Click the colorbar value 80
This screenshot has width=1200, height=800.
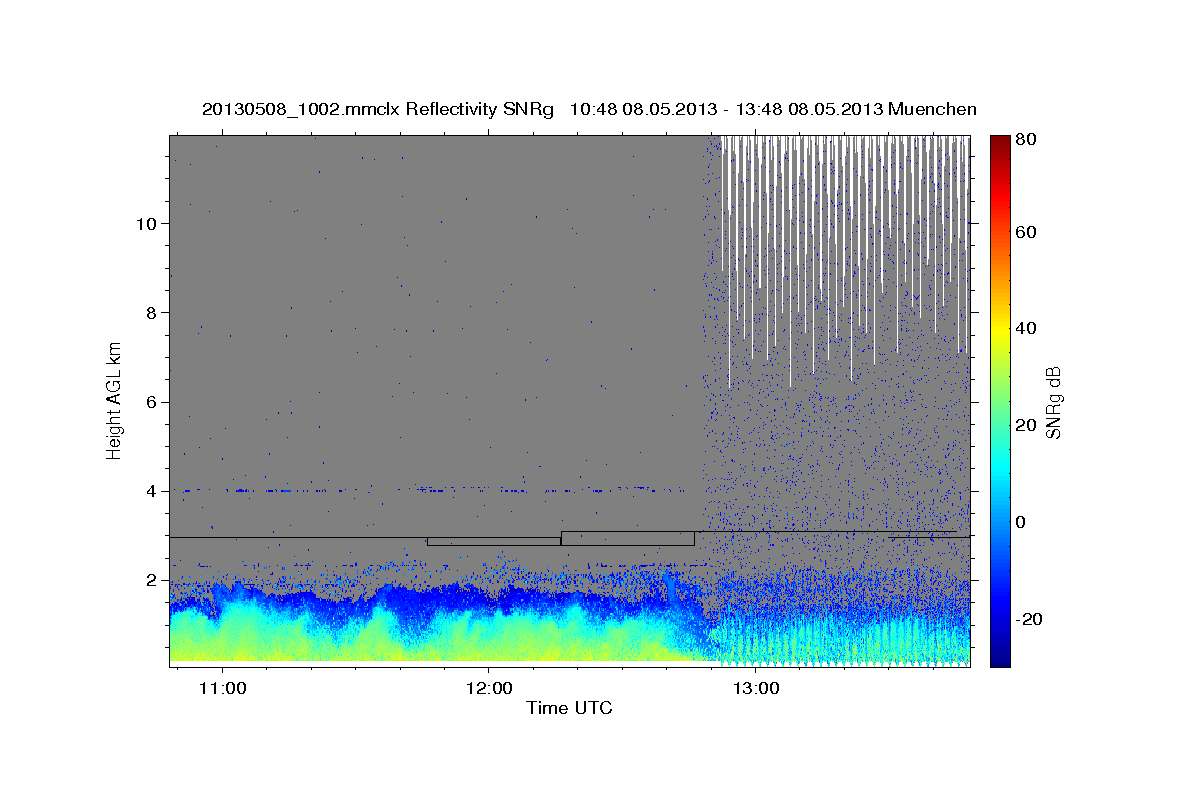1025,140
